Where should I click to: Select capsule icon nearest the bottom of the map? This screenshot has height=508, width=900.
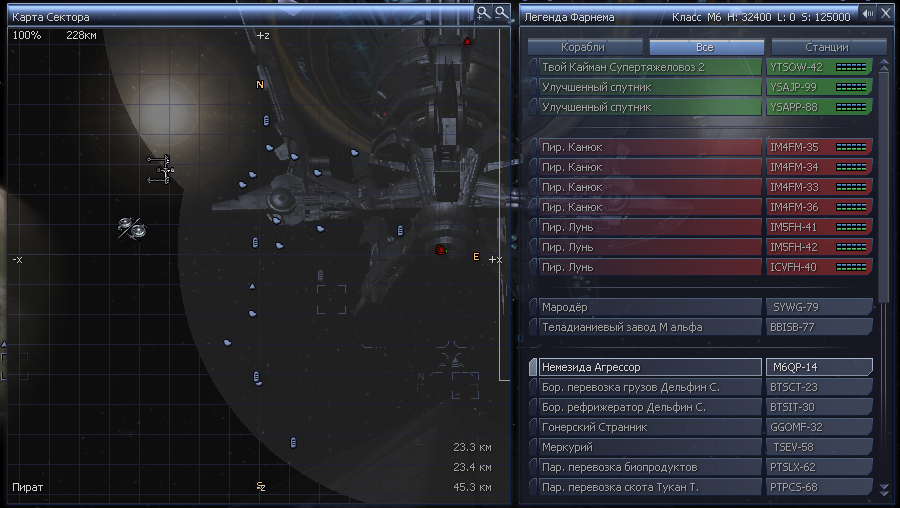click(293, 443)
